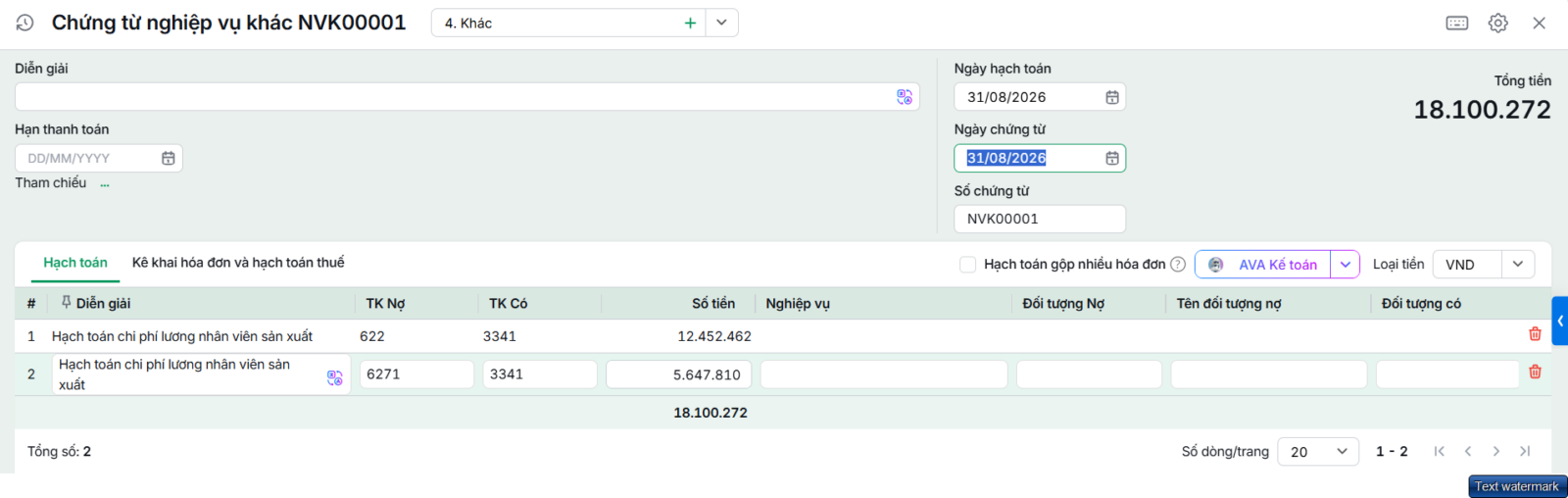Screen dimensions: 1568x498
Task: Switch to Hạch toán tab
Action: point(75,263)
